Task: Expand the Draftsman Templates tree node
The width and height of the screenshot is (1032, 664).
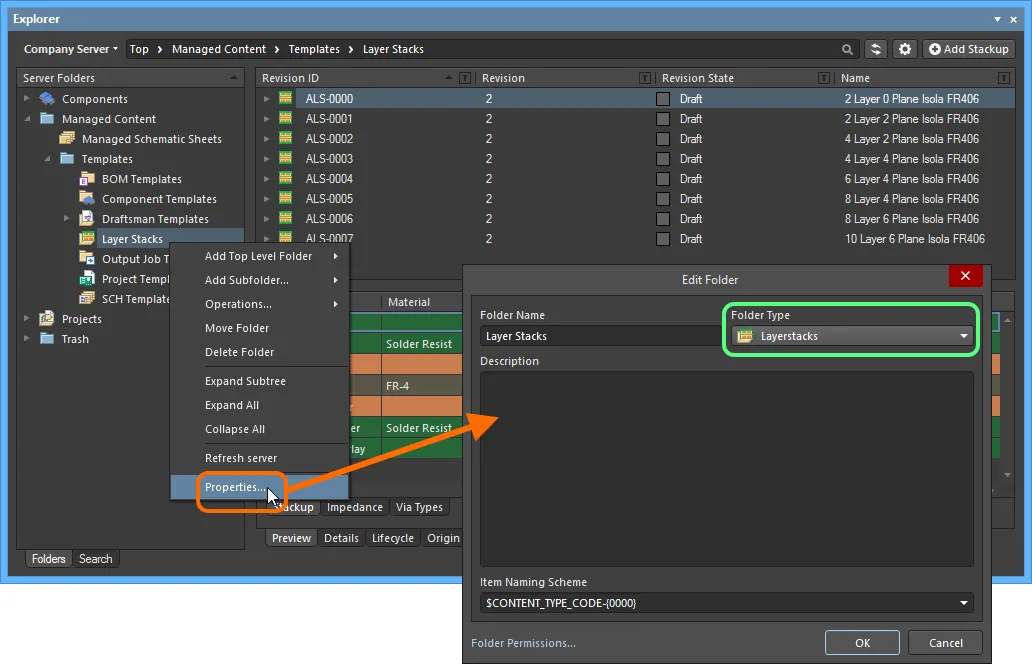Action: pos(66,218)
